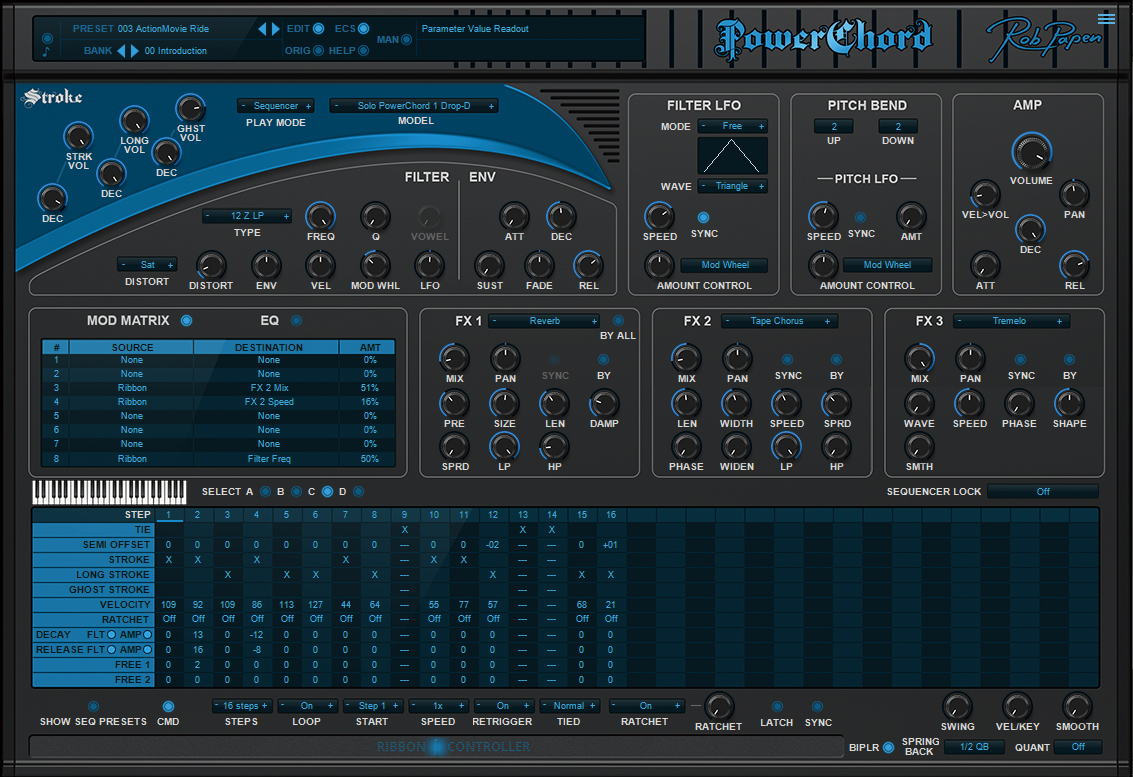Click Filter LFO Mod Wheel amount control
Screen dimensions: 1133x777
pyautogui.click(x=724, y=265)
